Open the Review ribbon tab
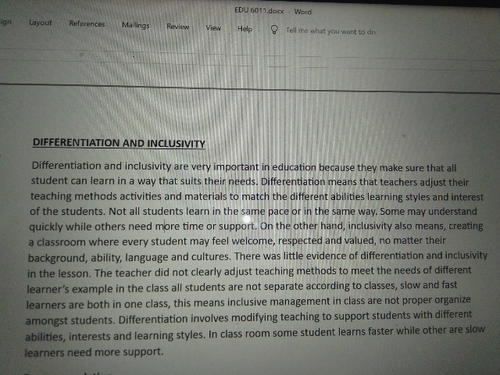Viewport: 500px width, 375px height. [178, 27]
